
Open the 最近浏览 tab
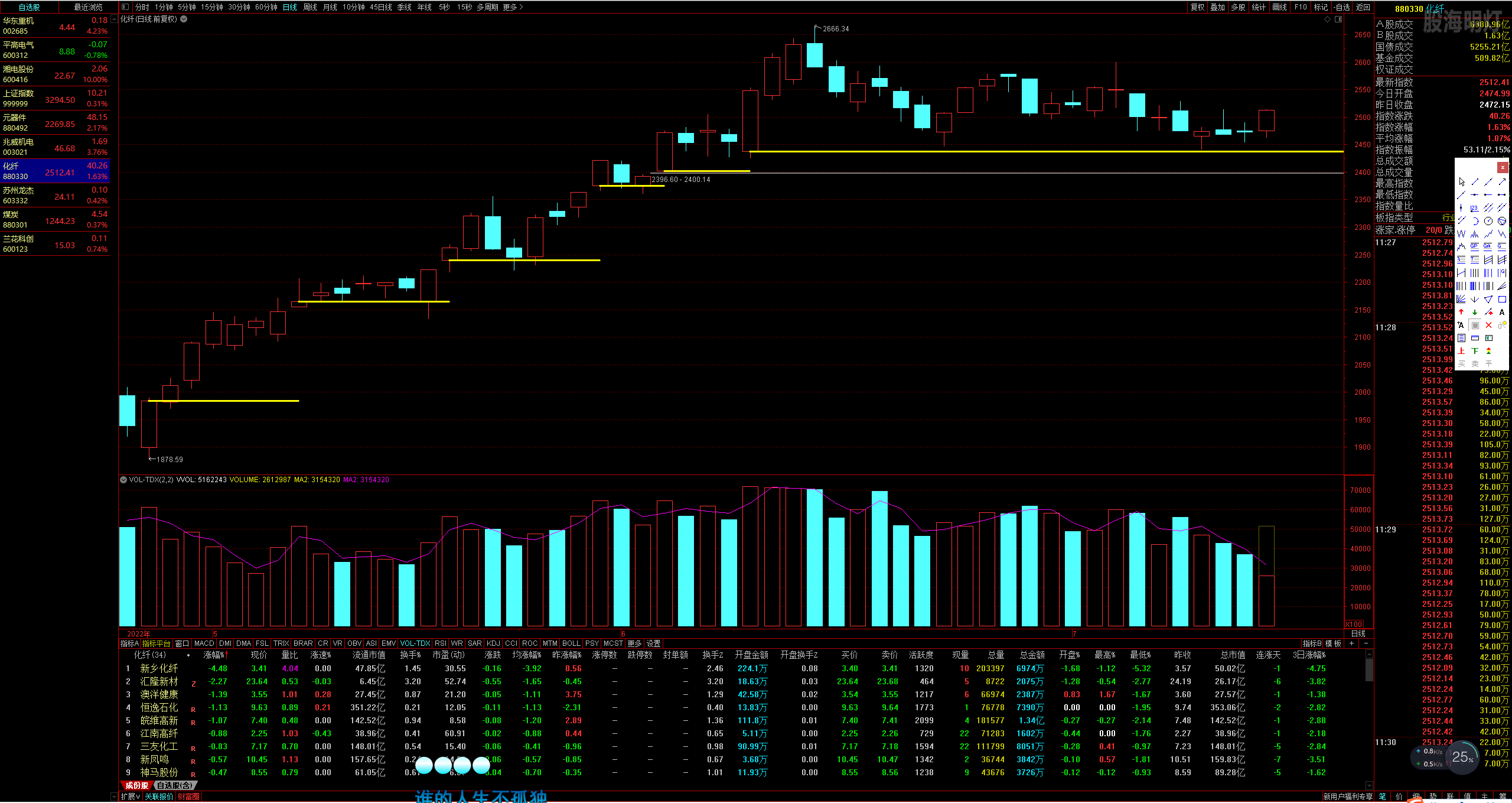88,7
